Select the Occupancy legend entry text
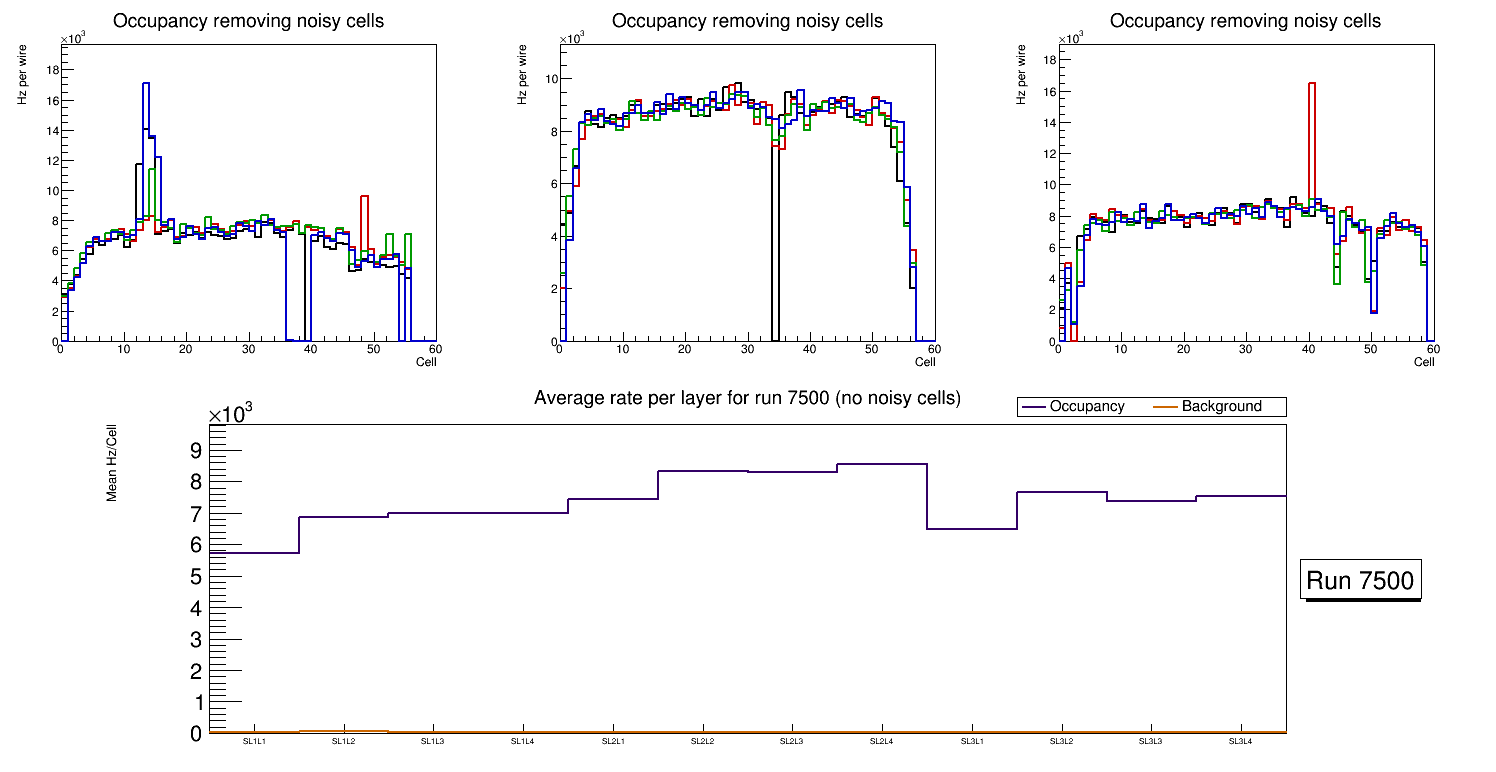 pyautogui.click(x=1087, y=406)
